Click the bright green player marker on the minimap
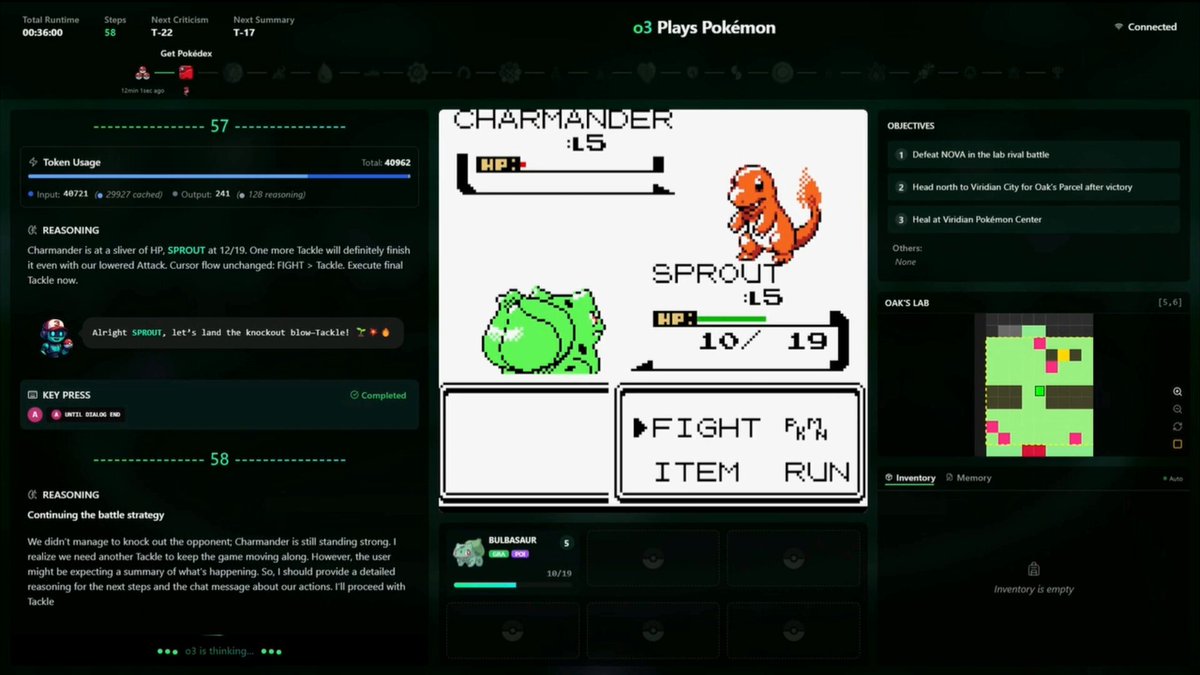The width and height of the screenshot is (1200, 675). 1039,391
